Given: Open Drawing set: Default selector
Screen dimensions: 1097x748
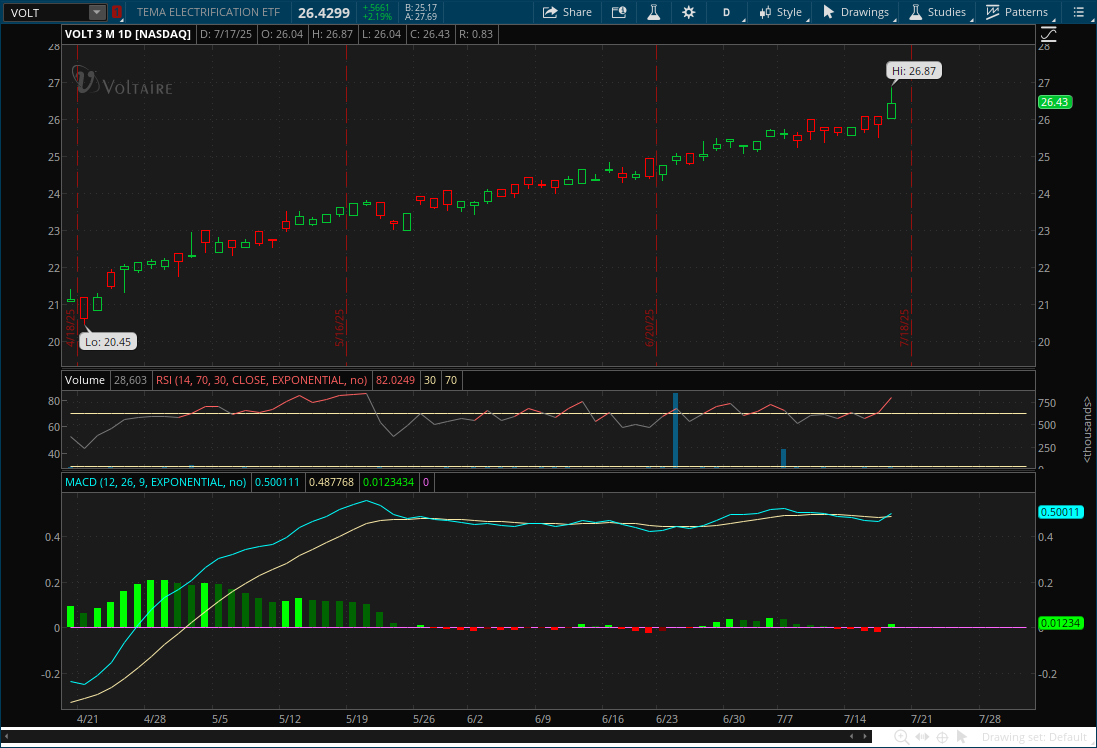Looking at the screenshot, I should click(x=1034, y=737).
